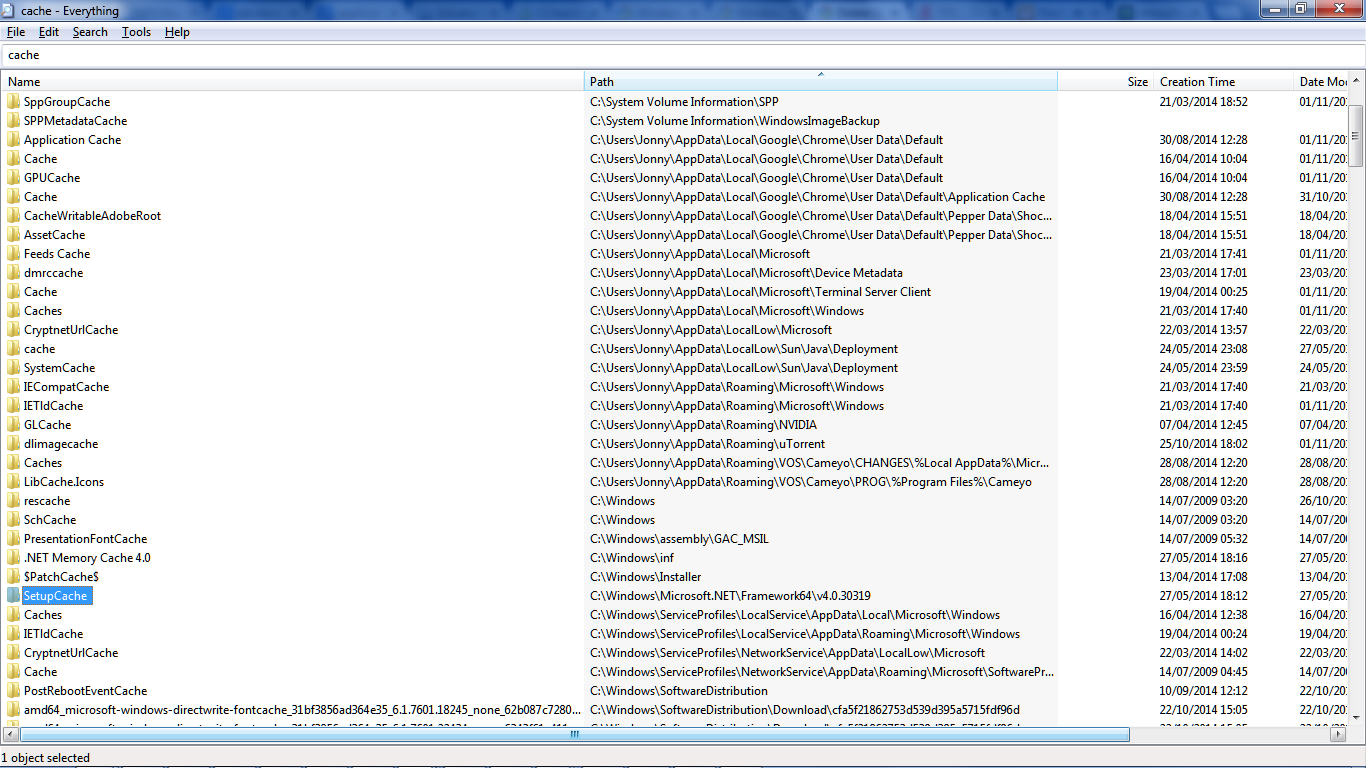
Task: Click the folder icon beside dlimagecache
Action: [13, 444]
